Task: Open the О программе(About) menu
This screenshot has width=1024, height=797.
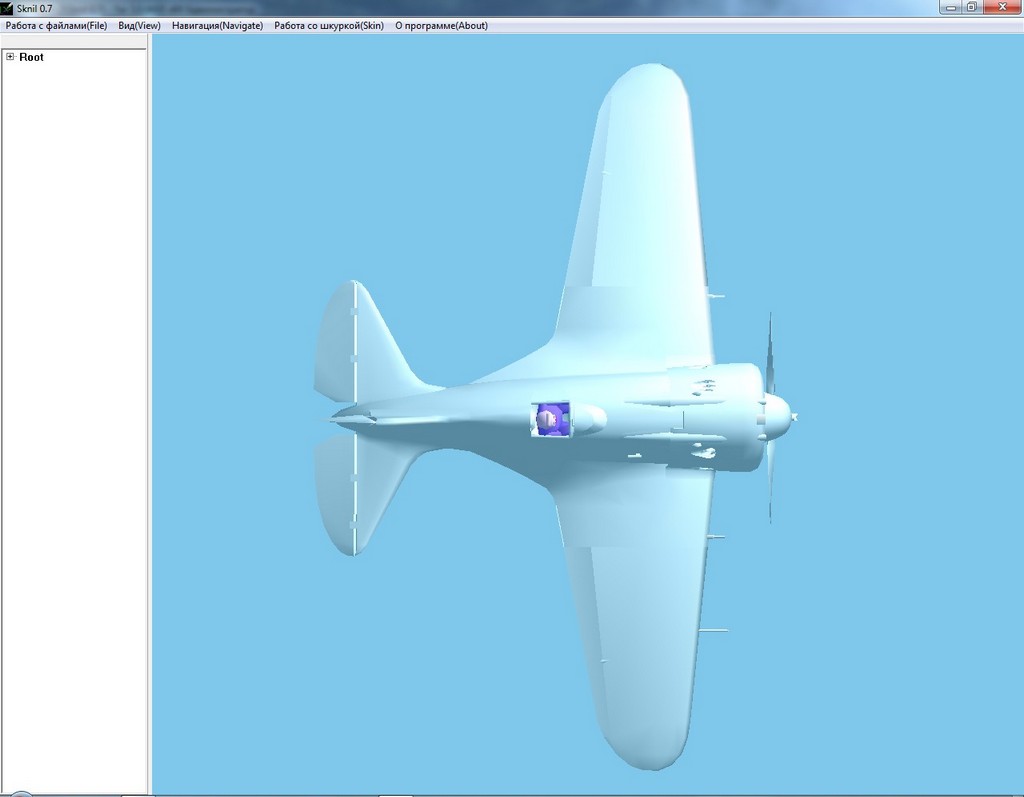Action: tap(441, 25)
